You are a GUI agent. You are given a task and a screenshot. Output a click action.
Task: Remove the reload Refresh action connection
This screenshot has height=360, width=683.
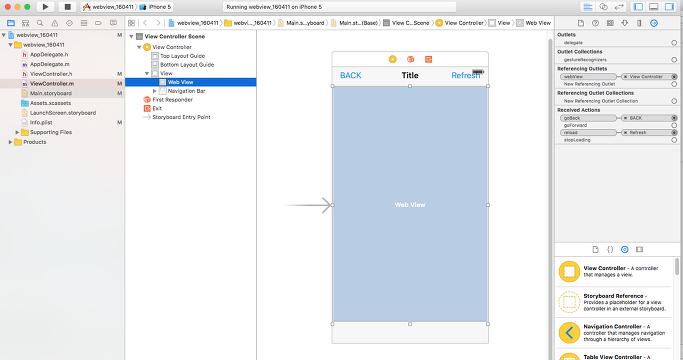click(x=626, y=132)
